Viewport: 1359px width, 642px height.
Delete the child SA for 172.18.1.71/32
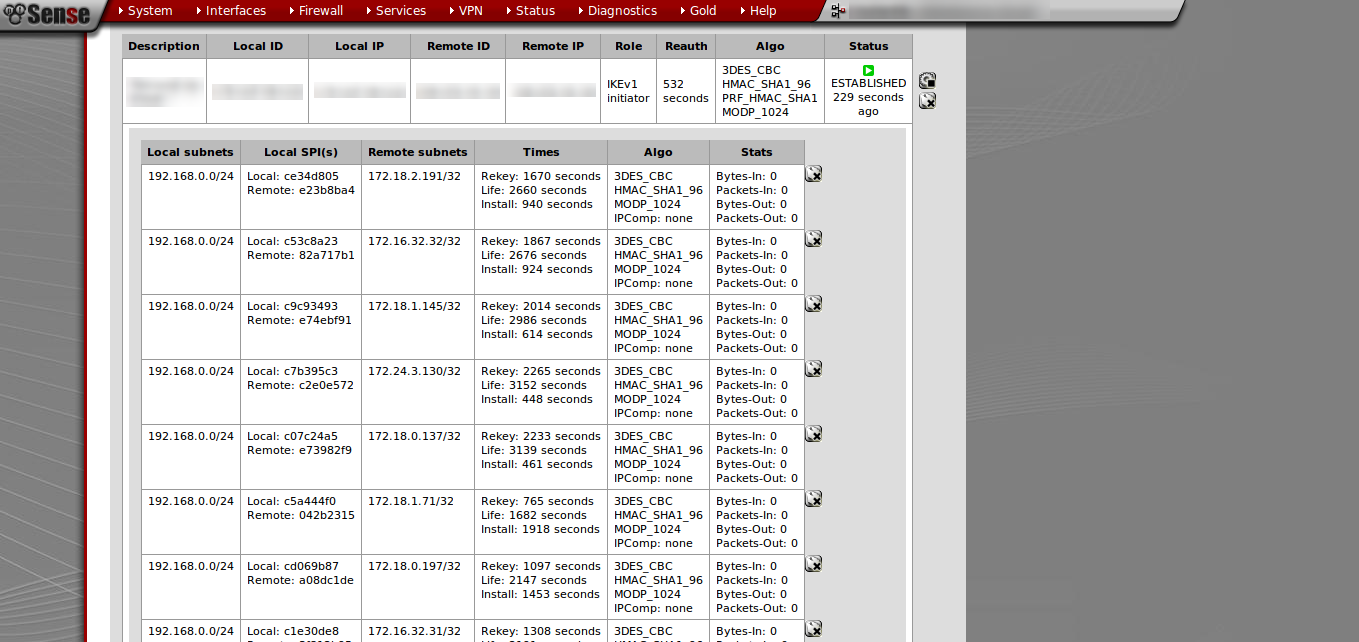pos(814,498)
